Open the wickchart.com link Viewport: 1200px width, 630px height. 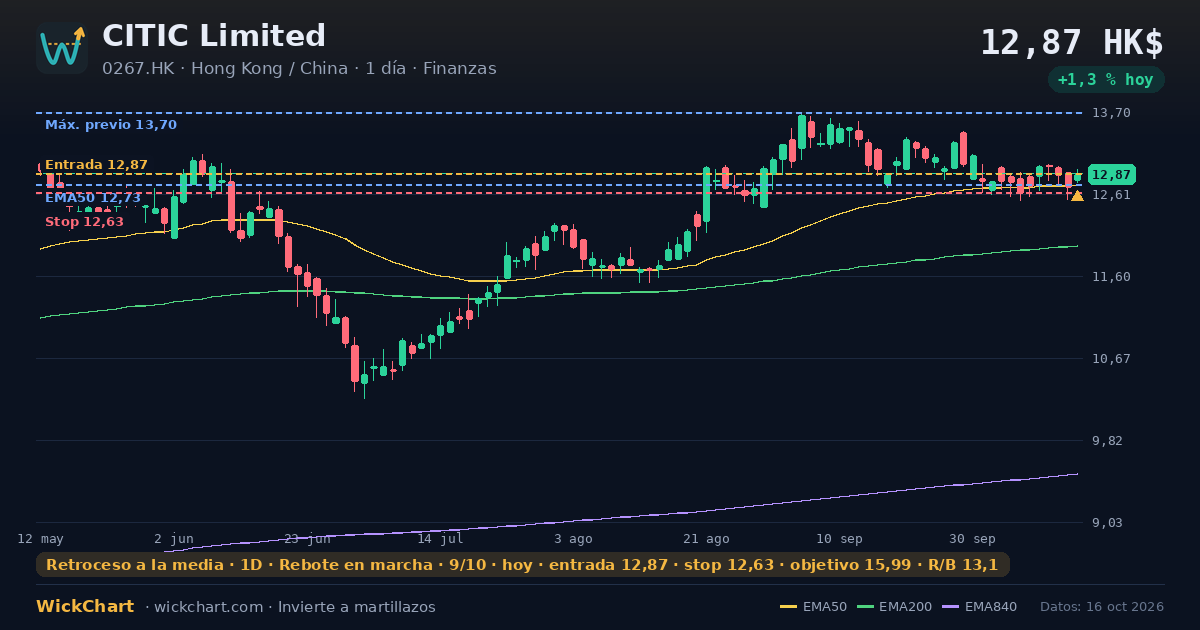pos(209,607)
